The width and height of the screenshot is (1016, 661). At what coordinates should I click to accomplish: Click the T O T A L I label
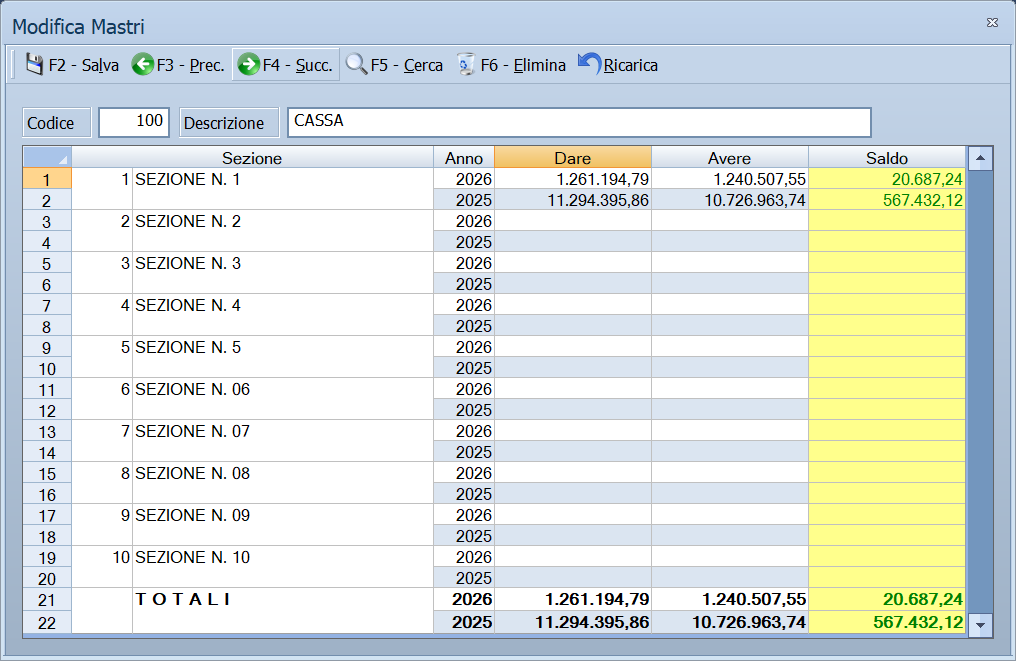point(183,599)
